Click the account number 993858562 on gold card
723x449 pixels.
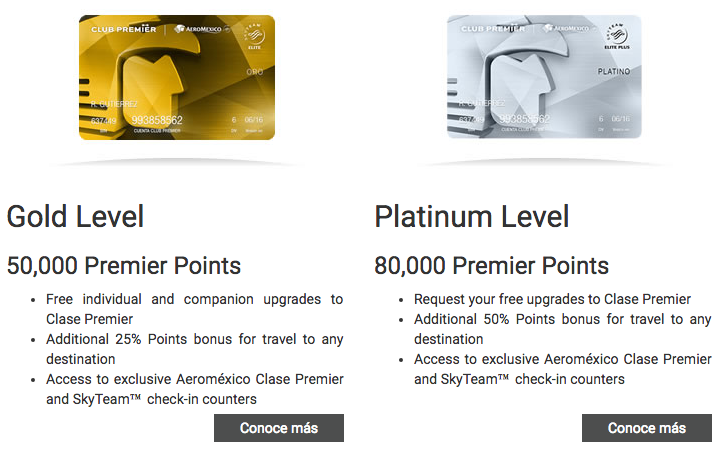tap(157, 120)
